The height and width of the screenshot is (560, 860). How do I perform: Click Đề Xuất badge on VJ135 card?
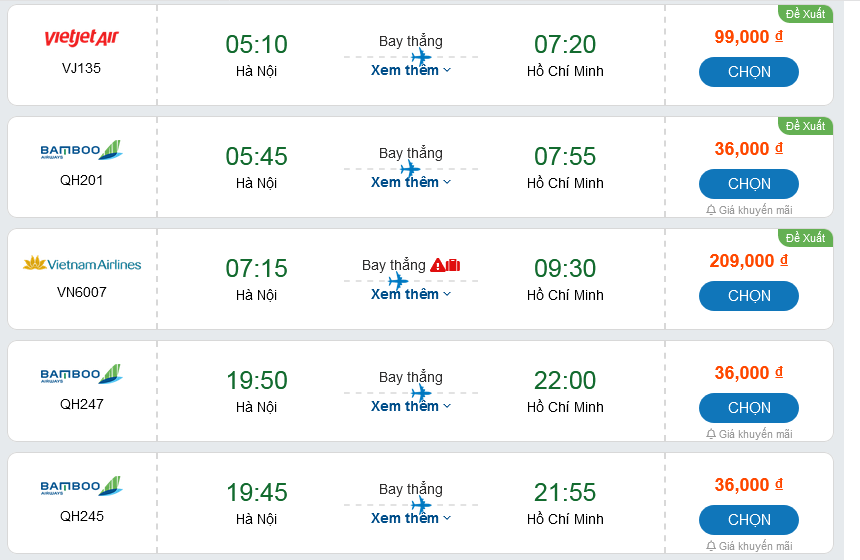pos(805,14)
